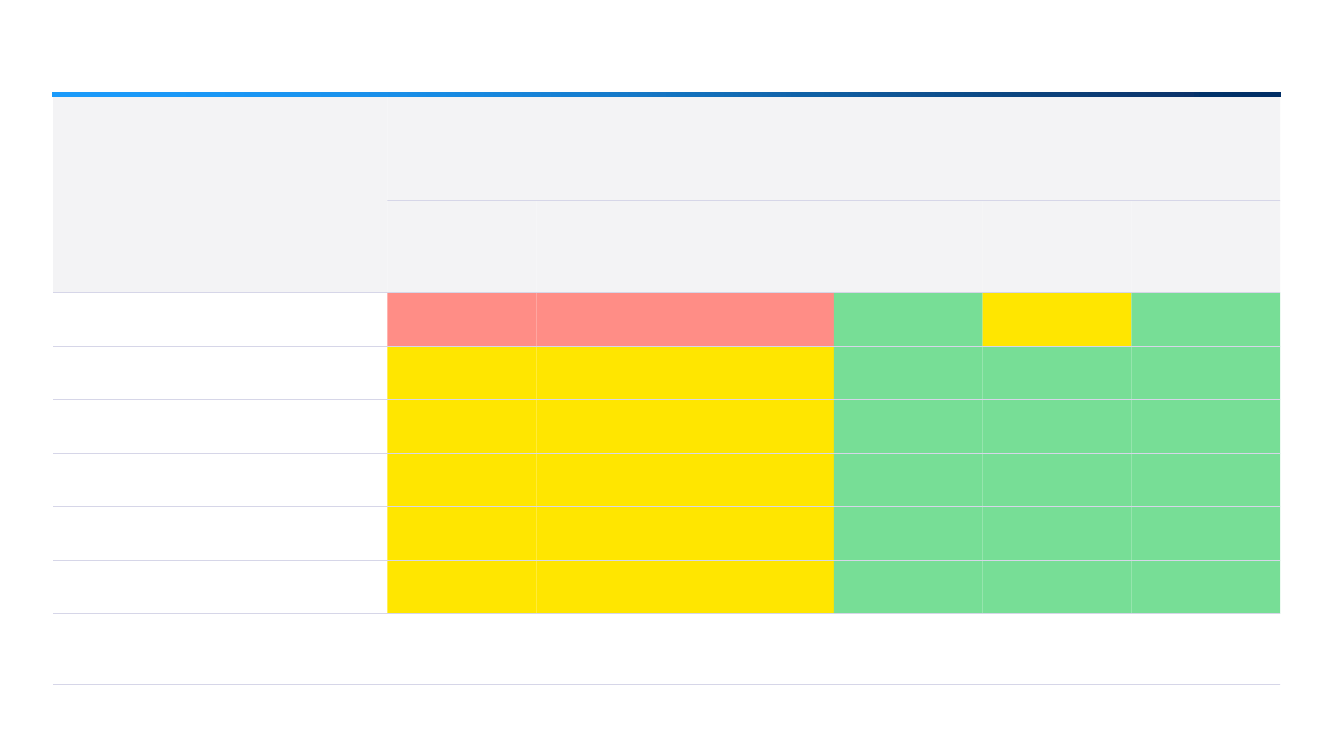Click the narrow red cell in first data row

coord(461,319)
